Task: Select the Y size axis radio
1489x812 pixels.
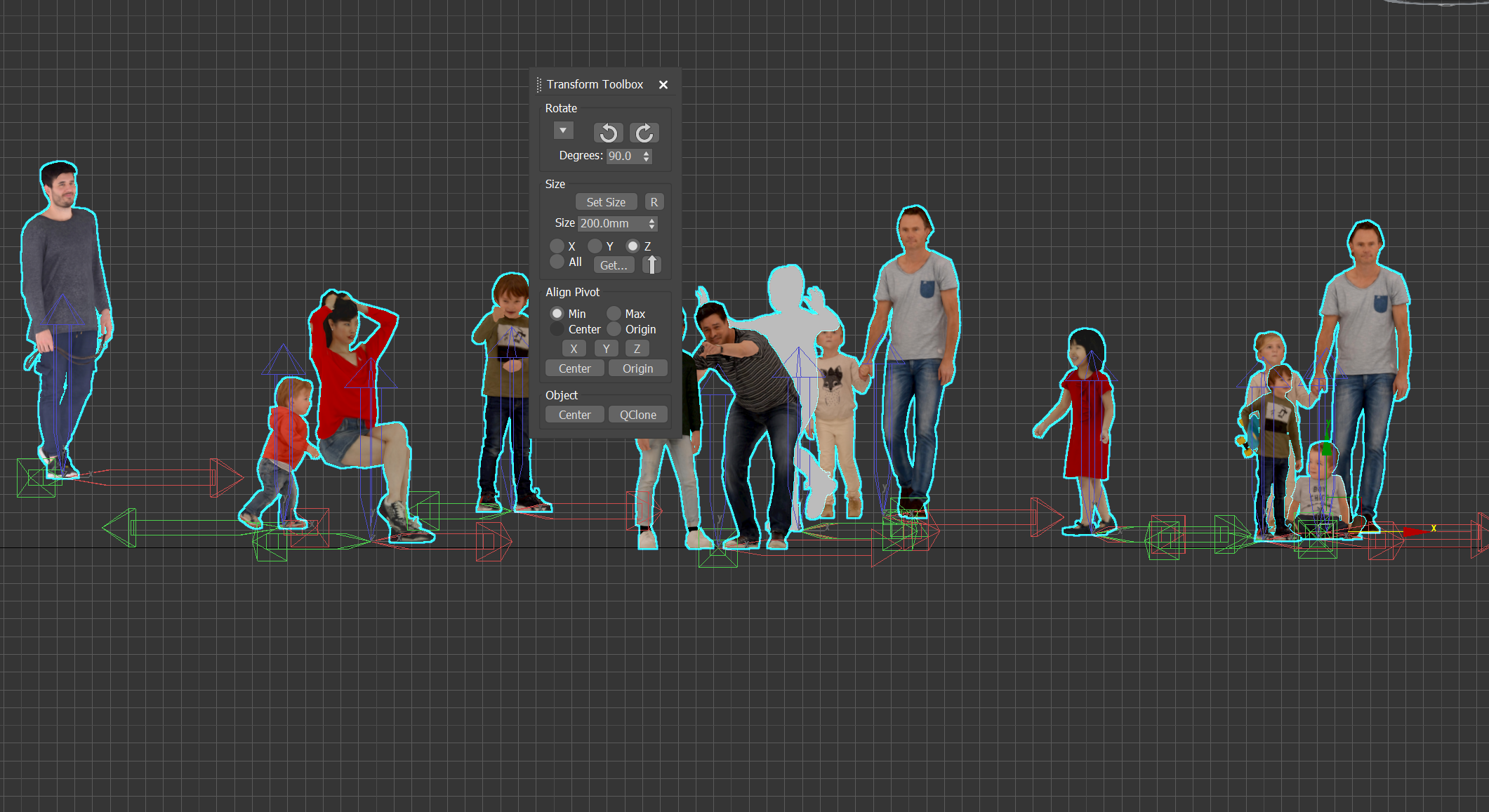Action: click(x=595, y=246)
